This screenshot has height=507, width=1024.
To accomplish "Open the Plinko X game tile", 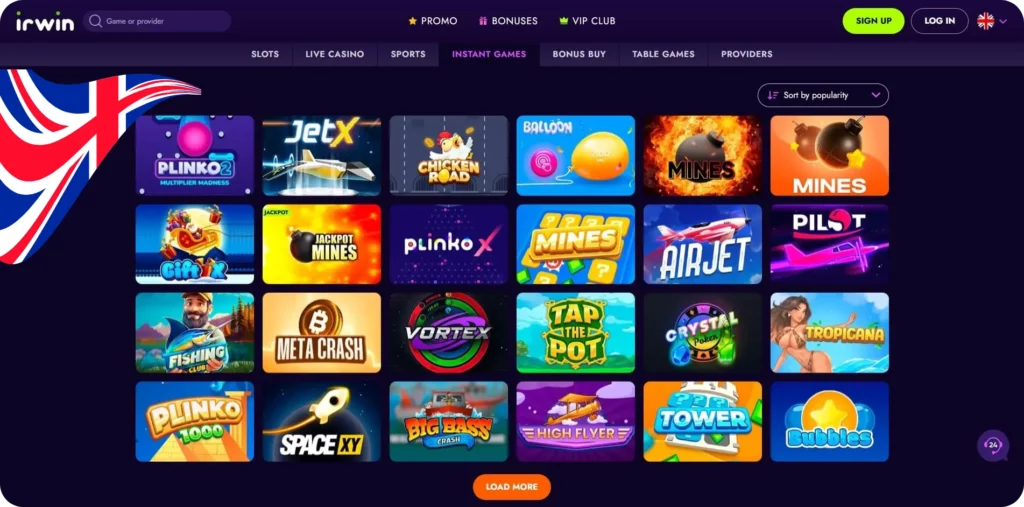I will pyautogui.click(x=449, y=244).
